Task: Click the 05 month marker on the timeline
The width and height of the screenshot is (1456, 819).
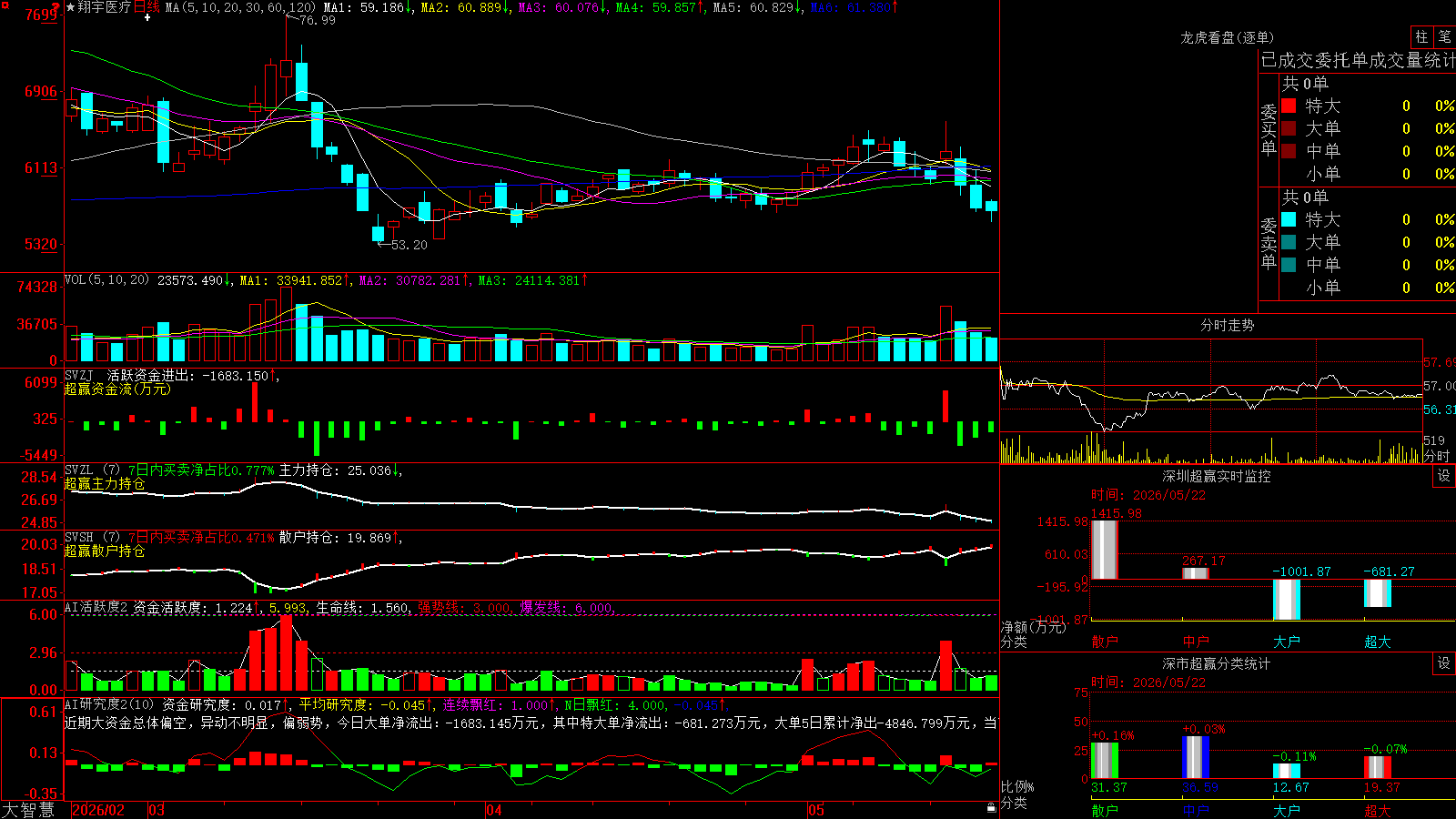Action: click(815, 810)
